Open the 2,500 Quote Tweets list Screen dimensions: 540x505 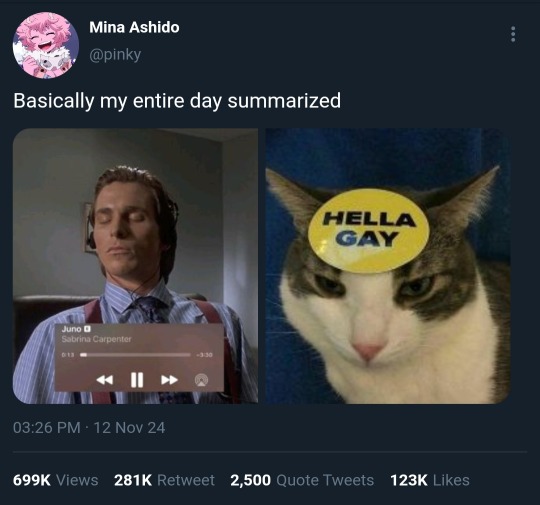pos(302,480)
